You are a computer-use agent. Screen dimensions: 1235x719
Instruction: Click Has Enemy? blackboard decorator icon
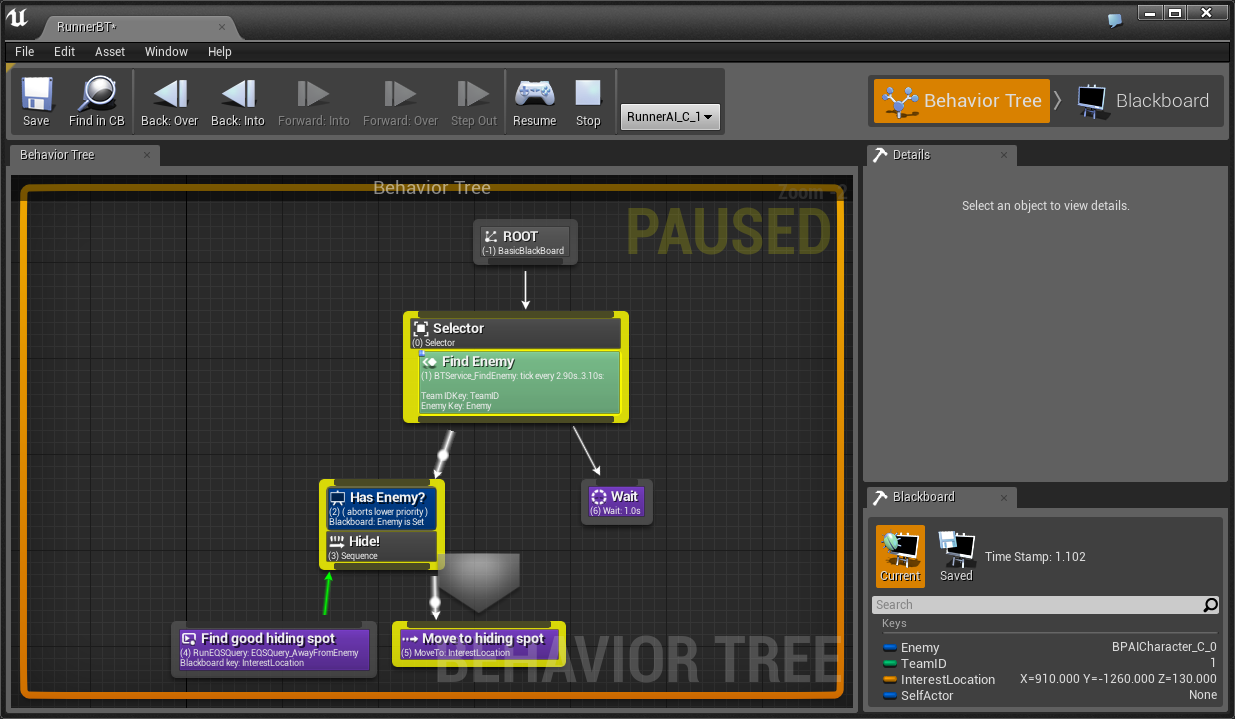[337, 497]
